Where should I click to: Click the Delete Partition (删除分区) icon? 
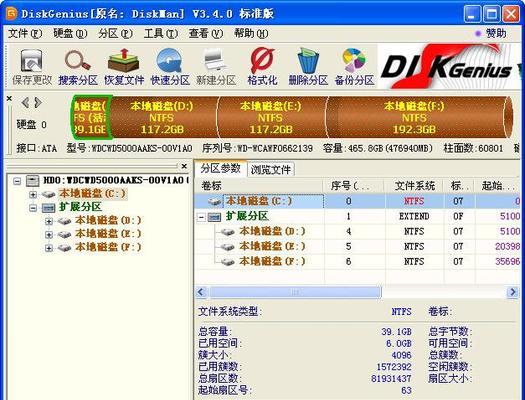[308, 67]
